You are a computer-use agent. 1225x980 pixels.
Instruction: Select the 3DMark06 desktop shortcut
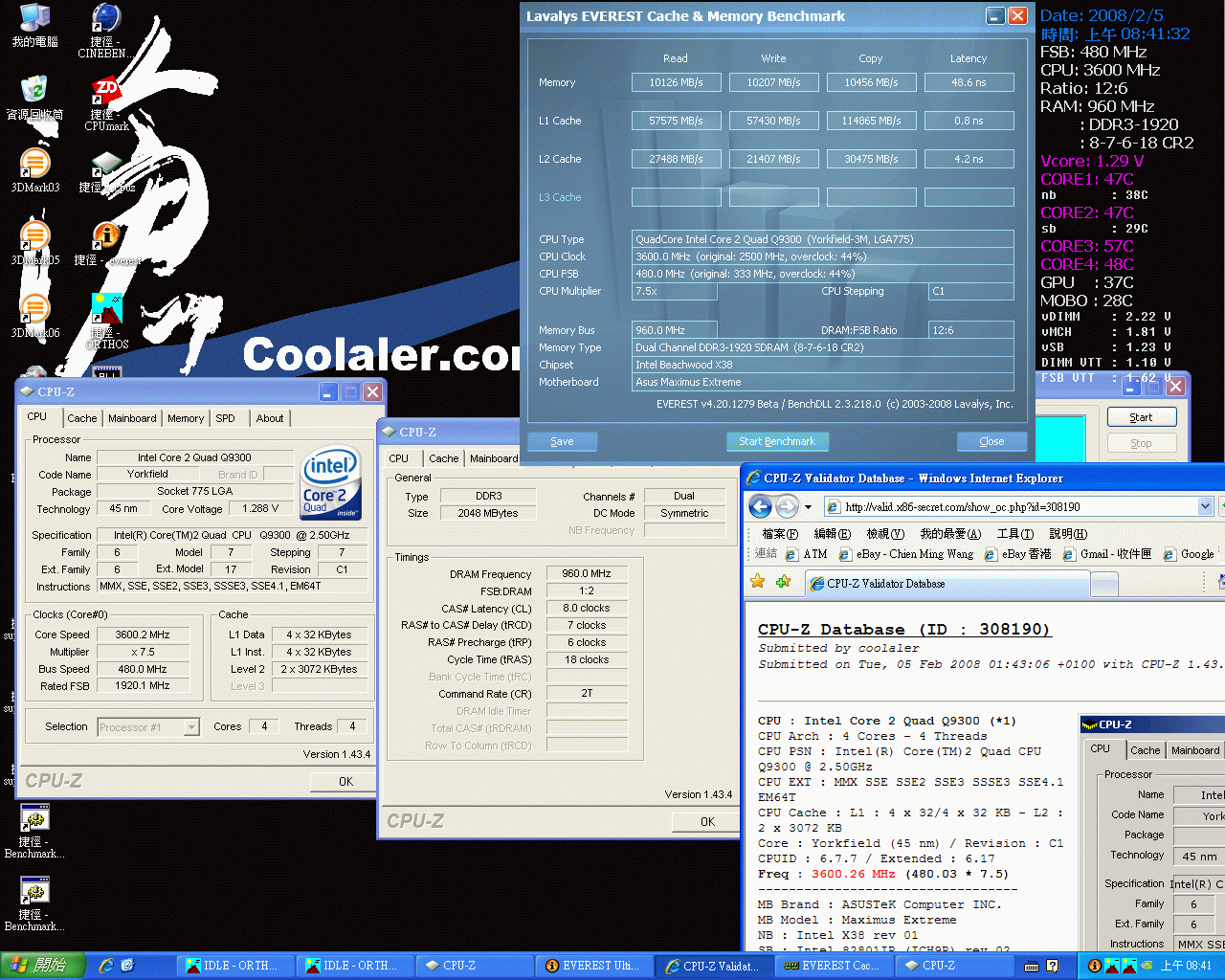(35, 316)
